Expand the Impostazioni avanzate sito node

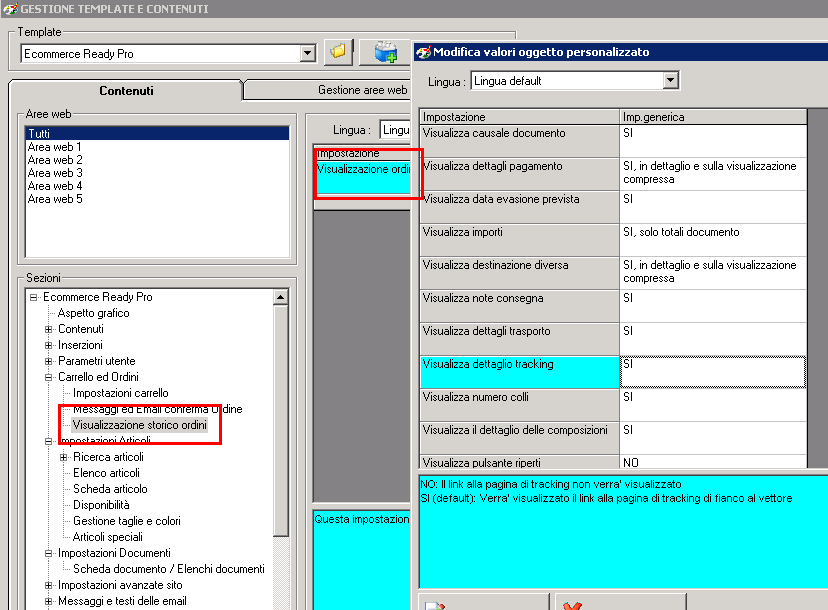coord(49,585)
